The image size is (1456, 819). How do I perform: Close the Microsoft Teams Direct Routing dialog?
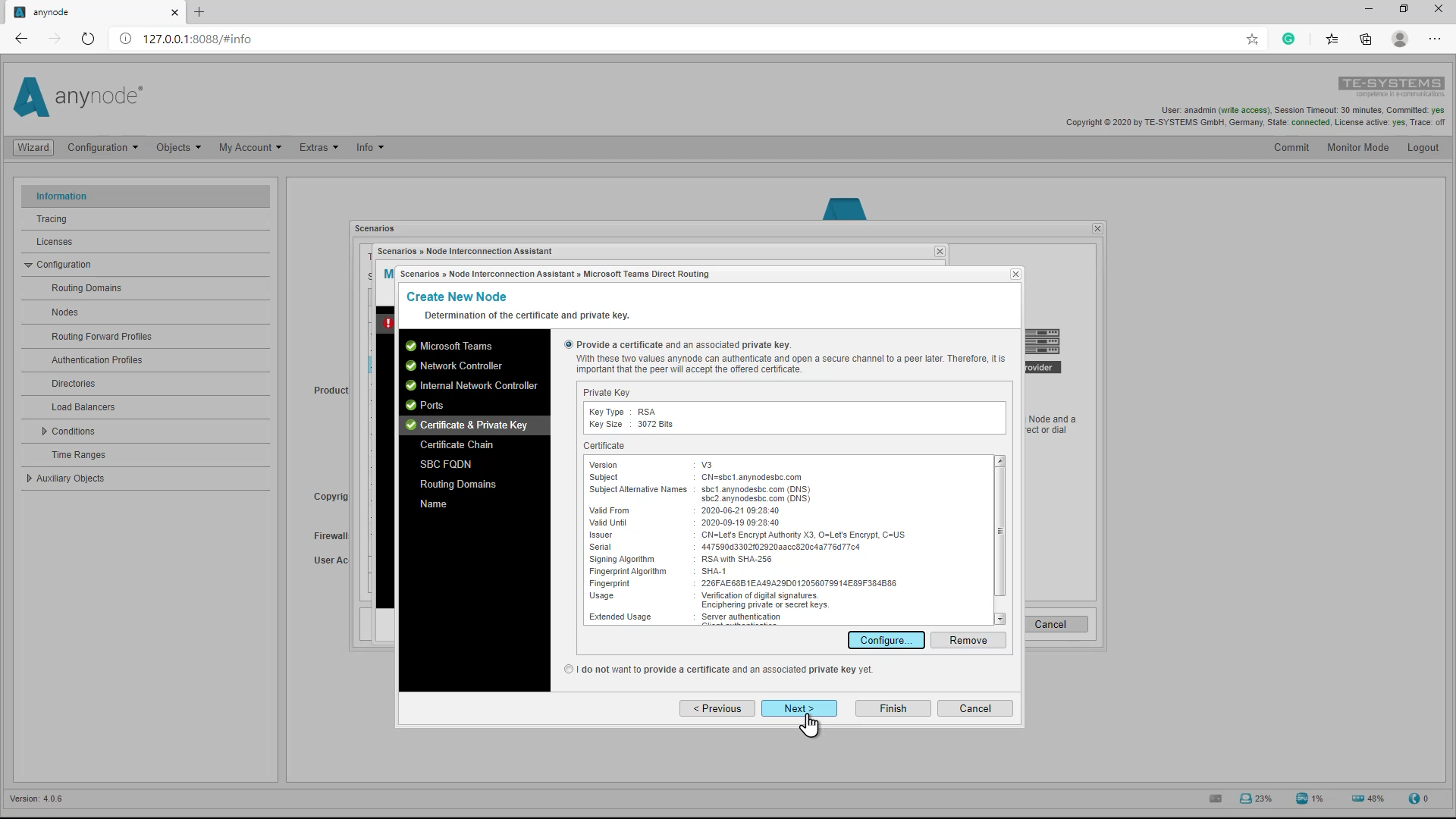[1015, 274]
